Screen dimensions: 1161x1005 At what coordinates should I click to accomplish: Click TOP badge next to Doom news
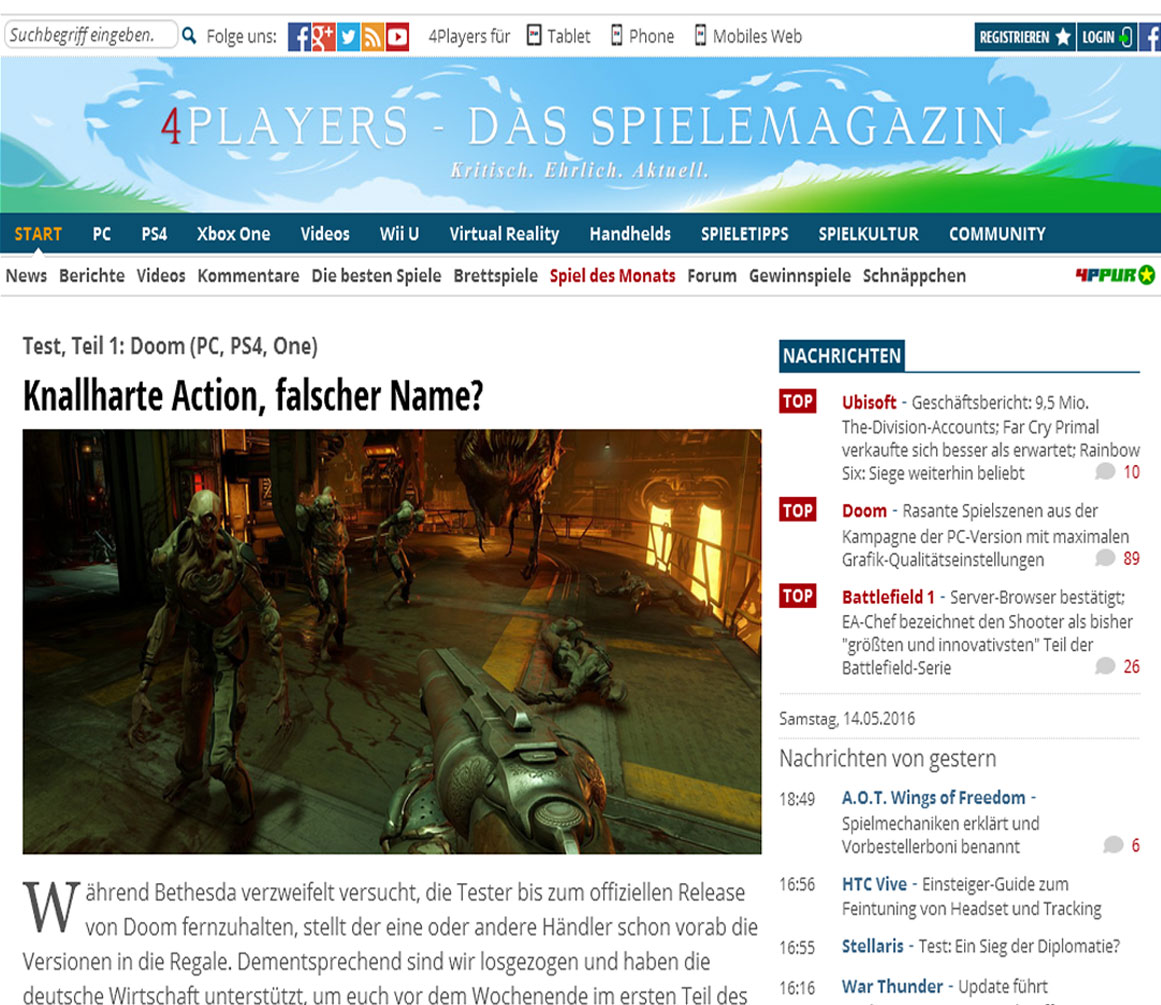pyautogui.click(x=797, y=510)
